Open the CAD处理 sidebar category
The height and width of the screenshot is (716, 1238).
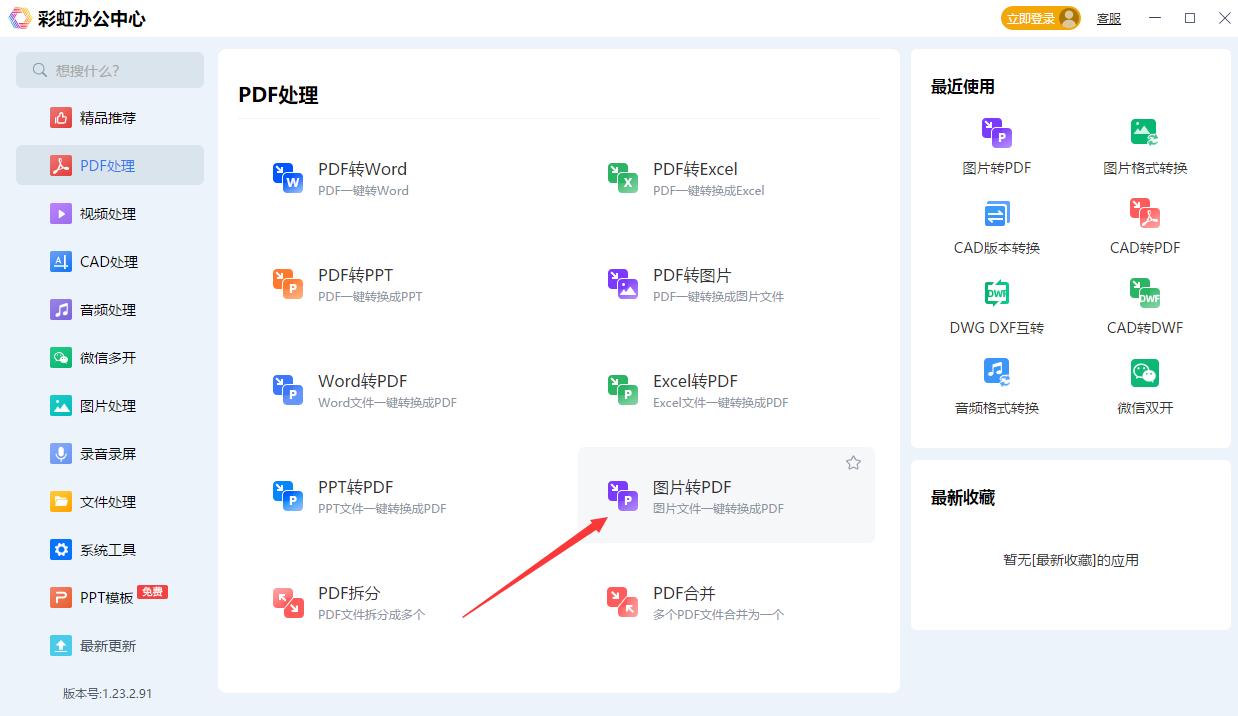point(110,261)
